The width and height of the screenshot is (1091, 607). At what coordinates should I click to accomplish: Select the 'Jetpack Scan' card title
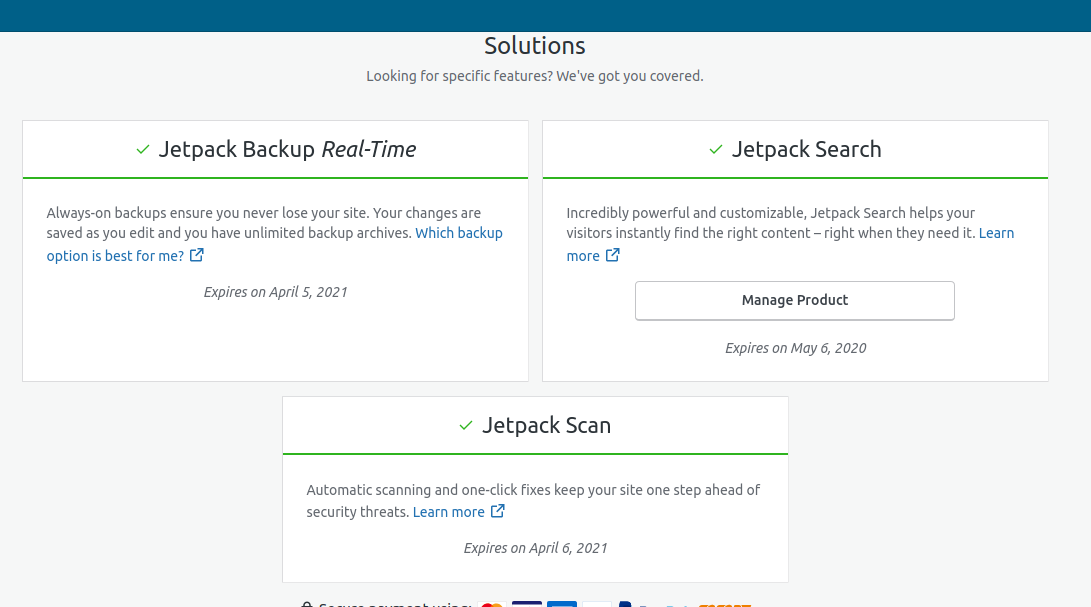(x=546, y=425)
